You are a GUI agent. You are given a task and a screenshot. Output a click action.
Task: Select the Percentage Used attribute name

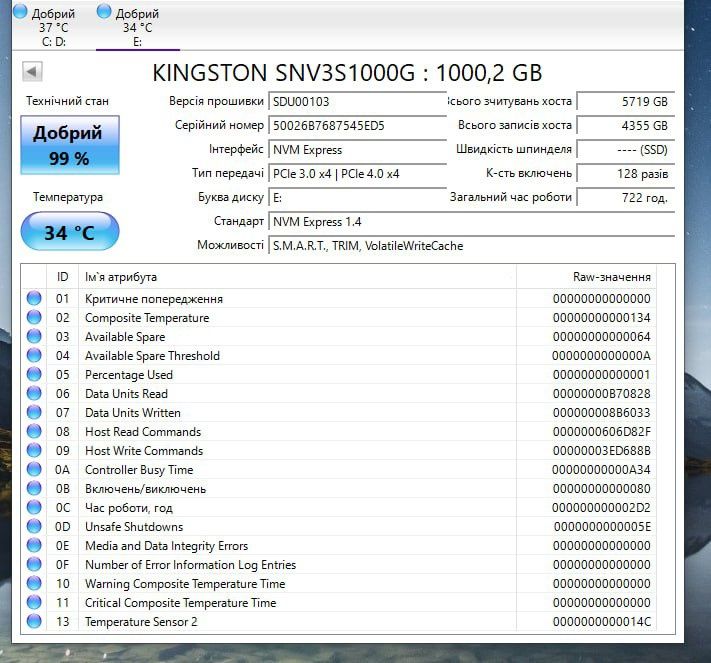click(x=129, y=375)
